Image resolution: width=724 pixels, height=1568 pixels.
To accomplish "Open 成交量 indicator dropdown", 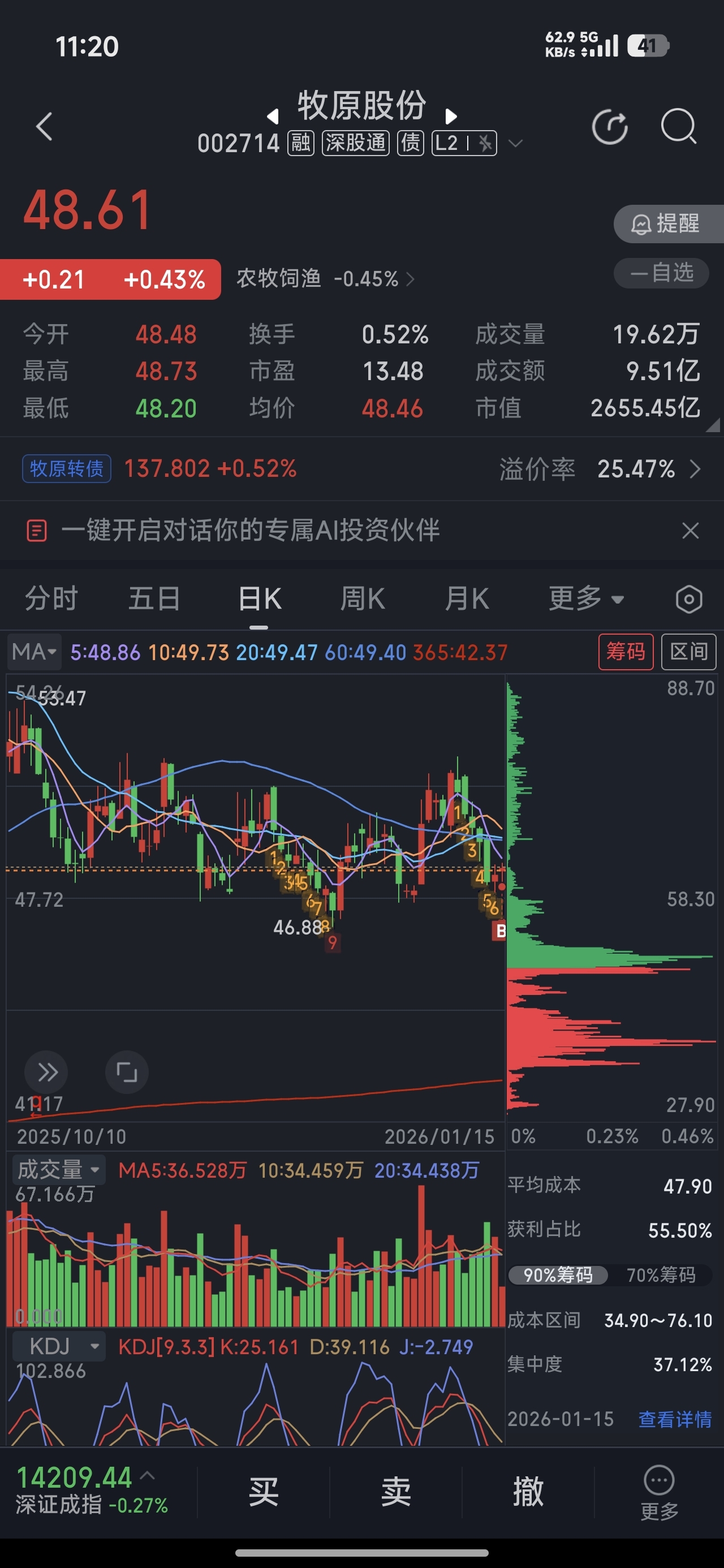I will (x=58, y=1170).
